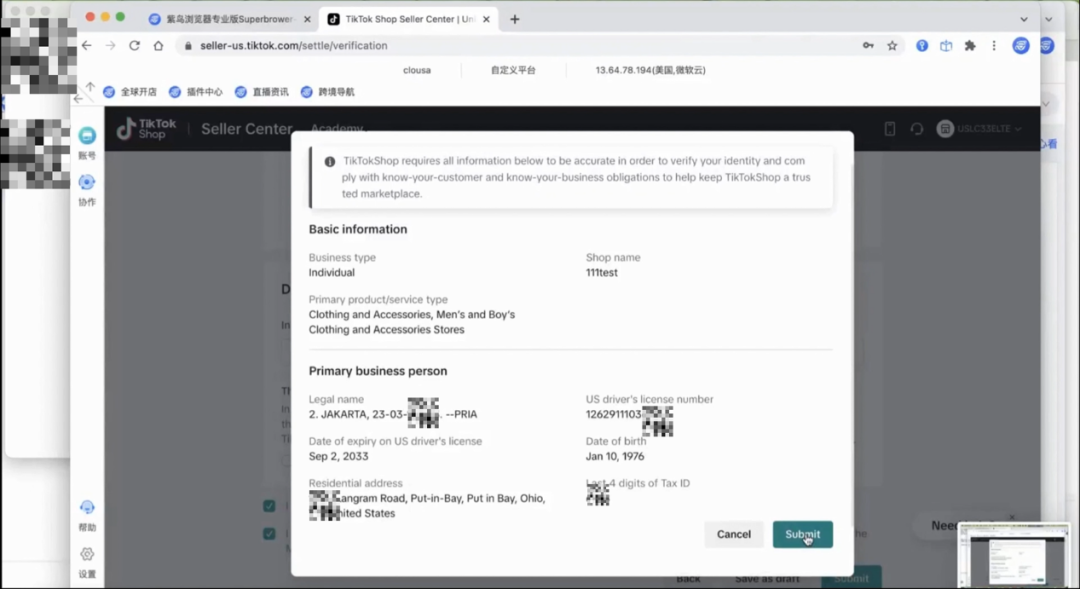Click the address bar URL field
1080x589 pixels.
point(500,45)
